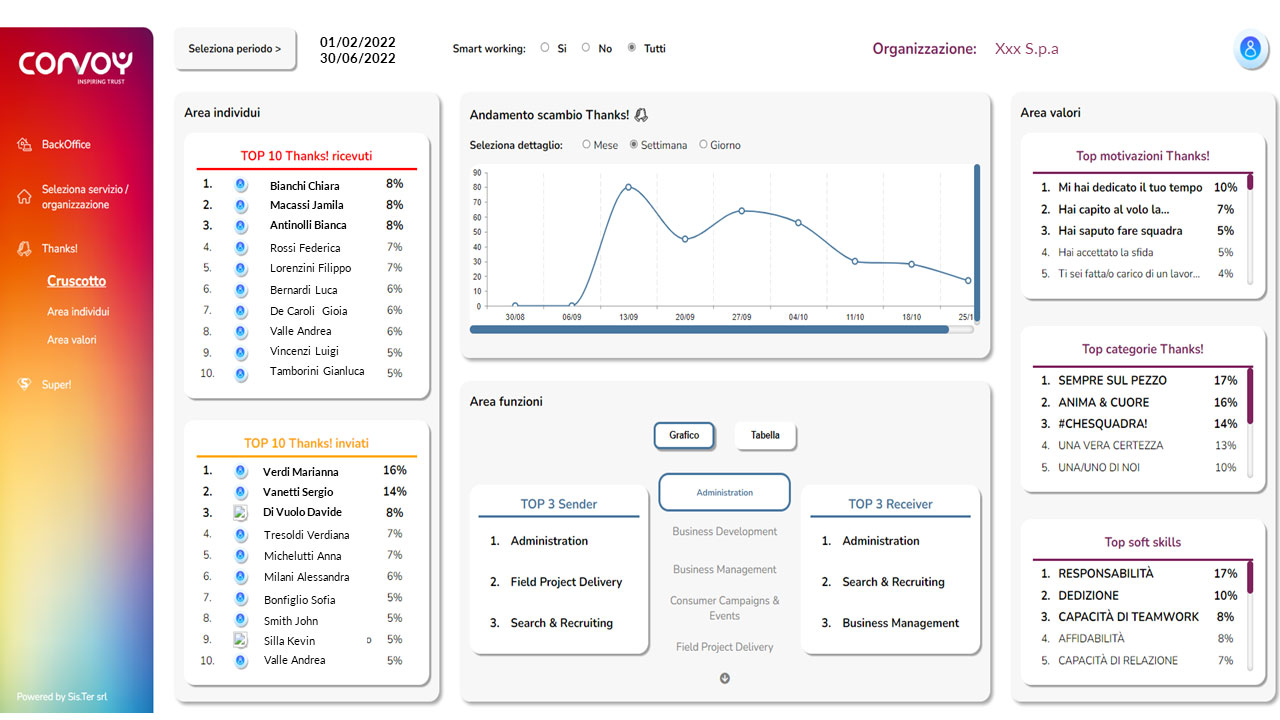Select Business Development in functions list
Viewport: 1280px width, 720px height.
[x=724, y=532]
